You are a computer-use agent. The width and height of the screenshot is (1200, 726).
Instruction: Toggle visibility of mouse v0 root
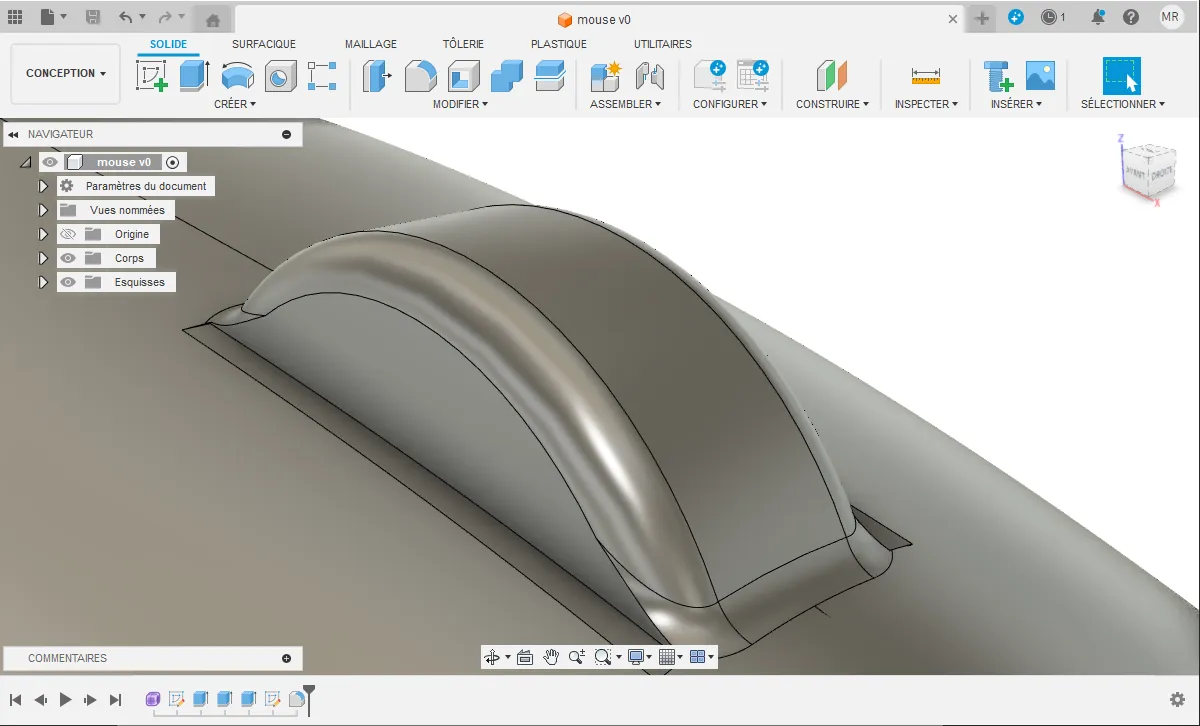pyautogui.click(x=50, y=162)
